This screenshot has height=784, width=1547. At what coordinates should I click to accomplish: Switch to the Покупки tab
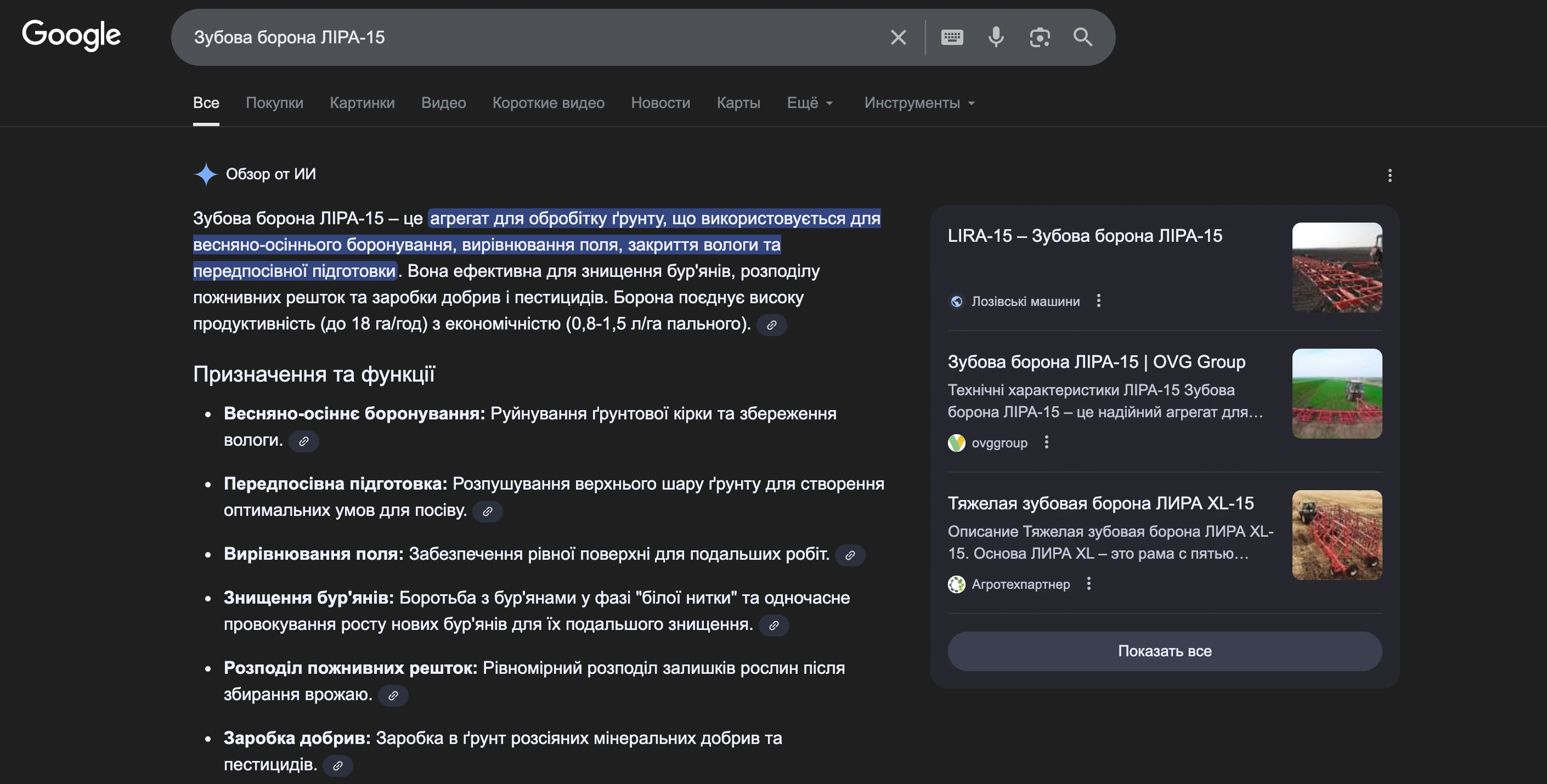tap(274, 103)
